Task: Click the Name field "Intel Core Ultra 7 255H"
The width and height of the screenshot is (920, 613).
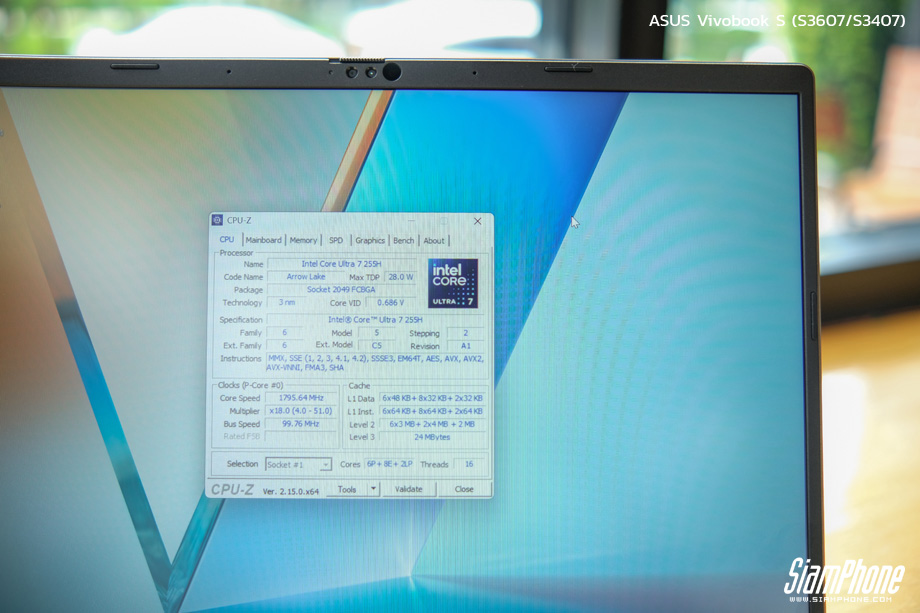Action: 341,264
